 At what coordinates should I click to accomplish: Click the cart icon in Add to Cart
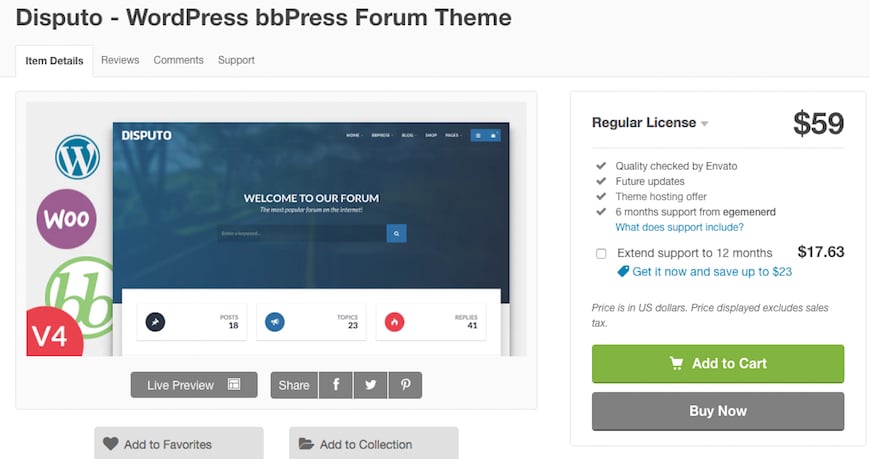[x=676, y=364]
